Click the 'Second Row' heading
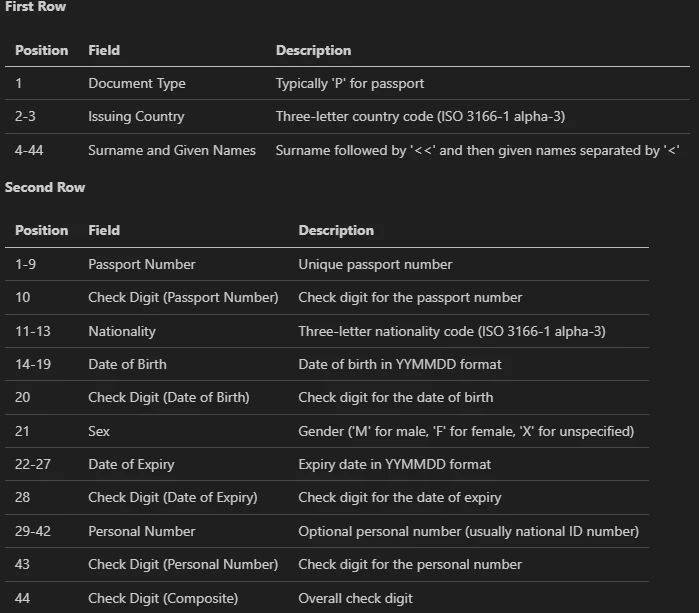 tap(45, 187)
